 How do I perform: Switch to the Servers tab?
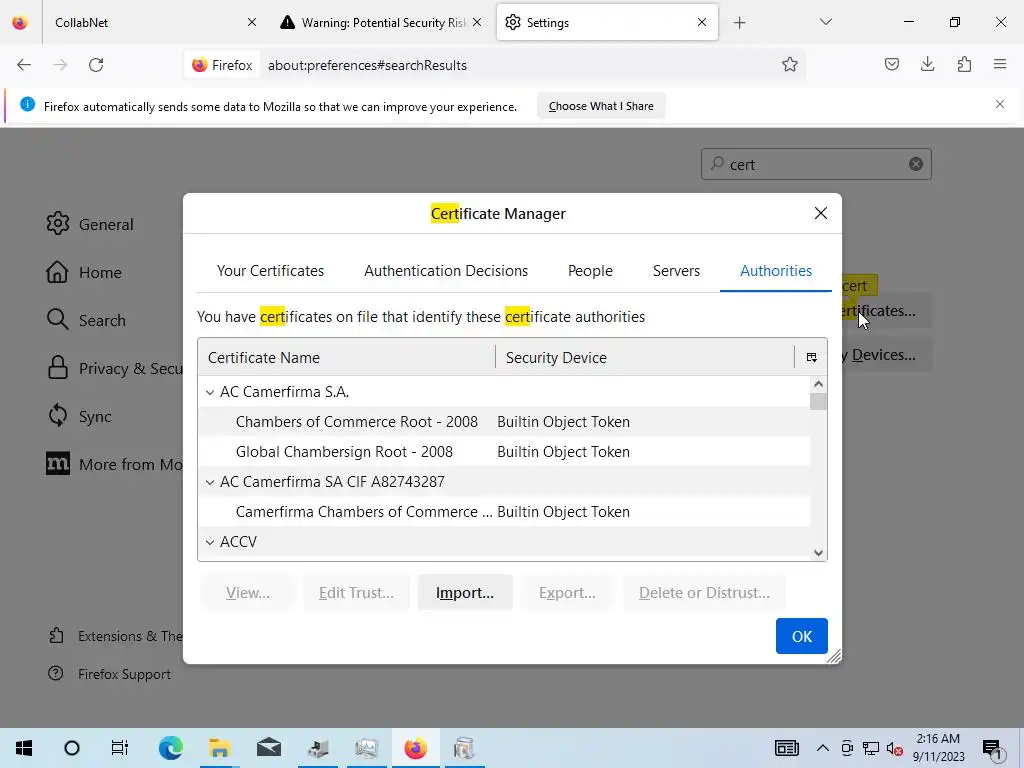pyautogui.click(x=676, y=270)
